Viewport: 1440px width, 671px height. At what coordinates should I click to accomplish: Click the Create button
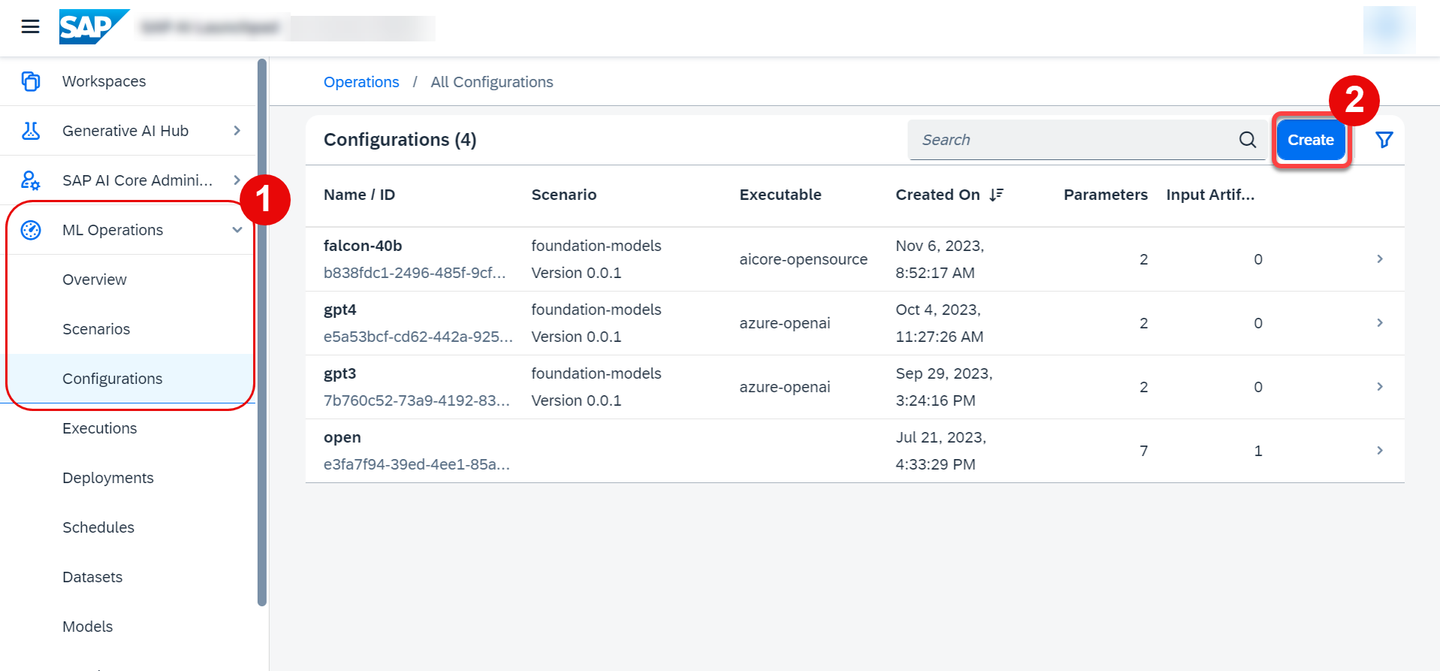tap(1310, 140)
